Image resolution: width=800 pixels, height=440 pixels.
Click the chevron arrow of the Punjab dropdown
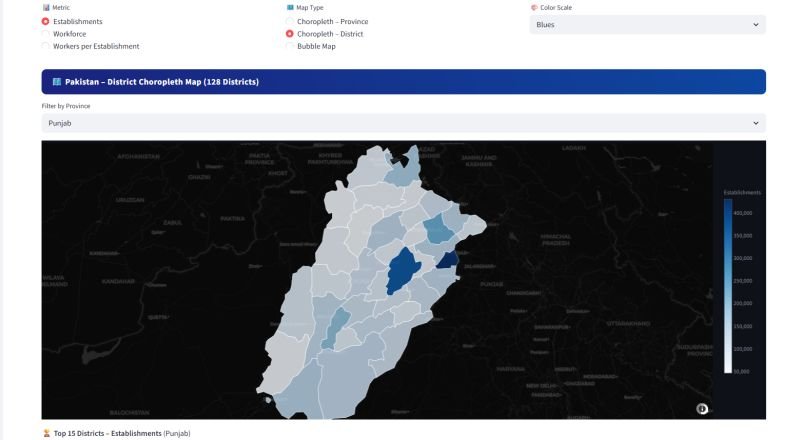tap(755, 123)
